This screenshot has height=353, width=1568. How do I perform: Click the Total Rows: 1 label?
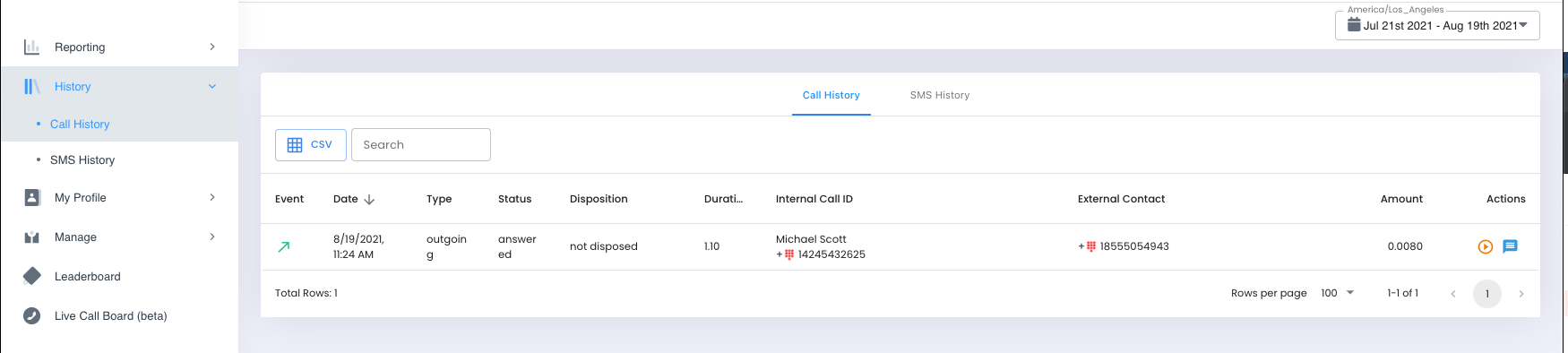[x=306, y=293]
